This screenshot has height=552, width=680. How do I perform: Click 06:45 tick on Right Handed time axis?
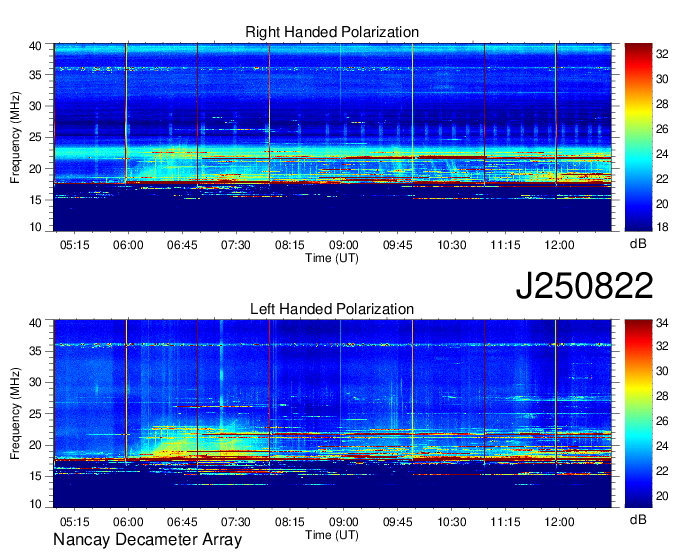click(x=182, y=245)
